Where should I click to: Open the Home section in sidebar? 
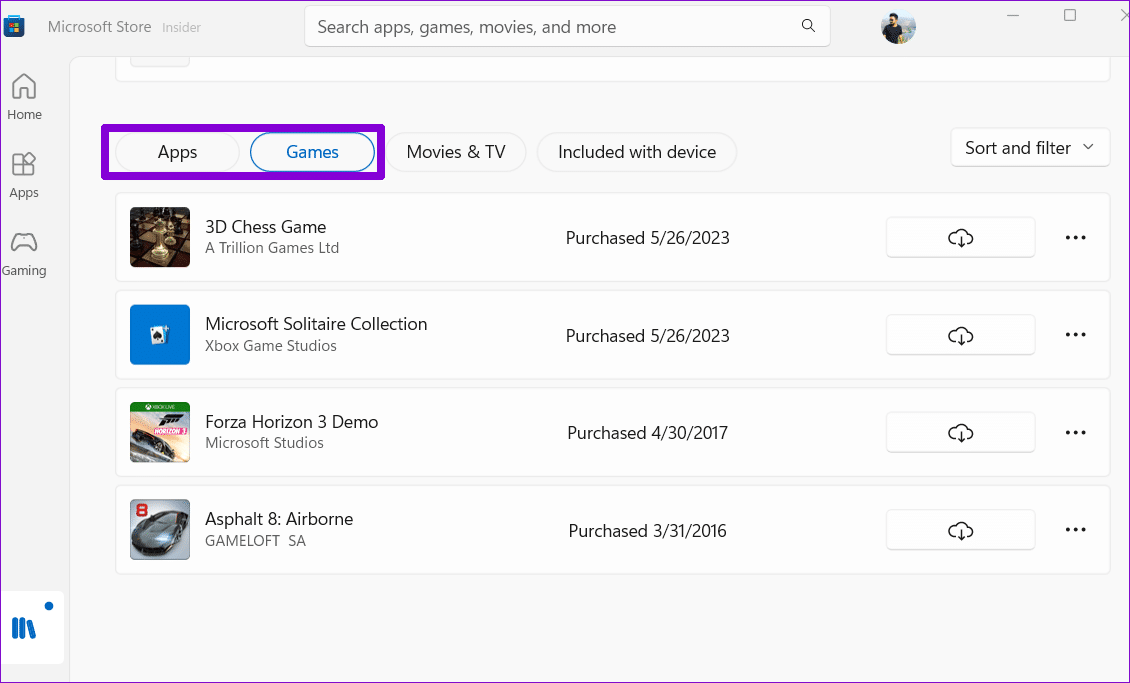click(x=25, y=97)
